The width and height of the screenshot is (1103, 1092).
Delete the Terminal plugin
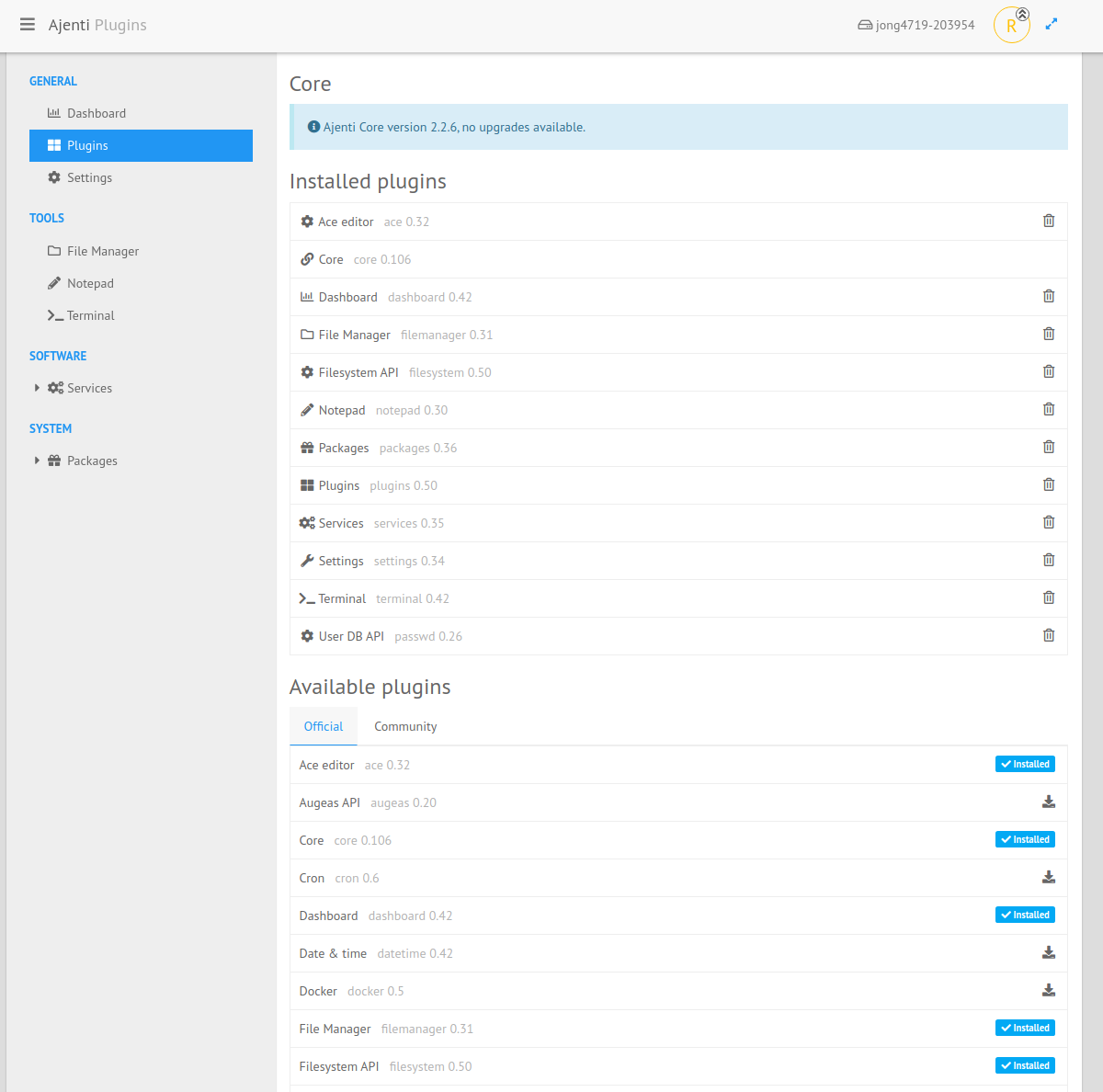pos(1049,597)
